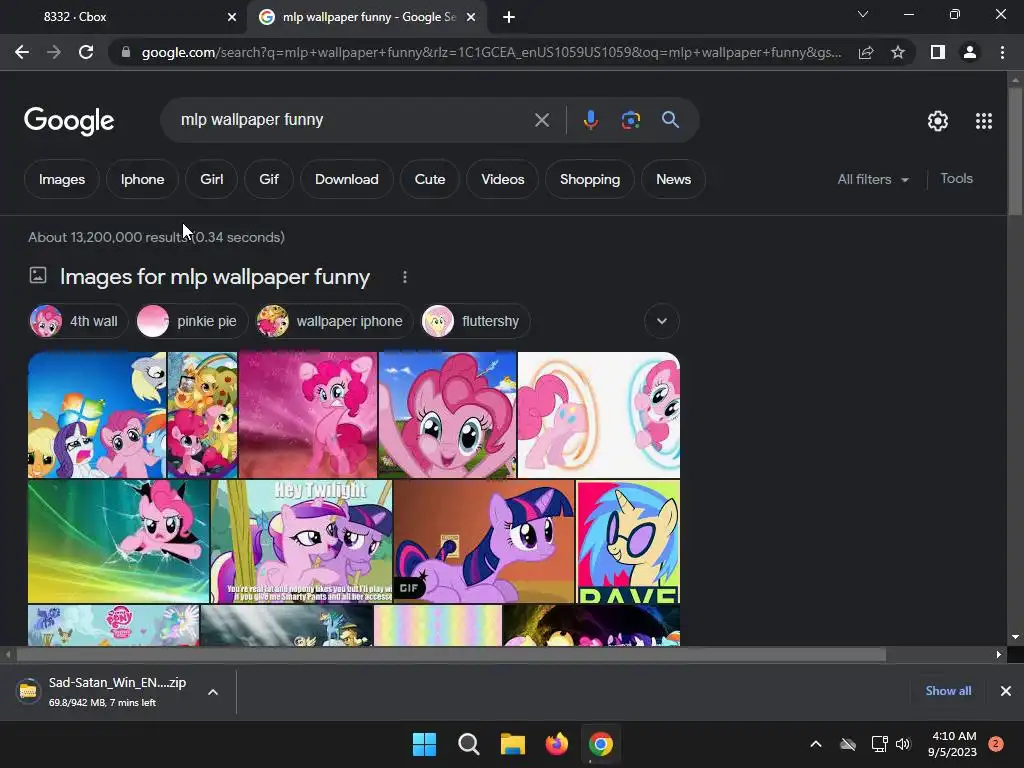Open the Windows Start menu
This screenshot has height=768, width=1024.
tap(424, 744)
